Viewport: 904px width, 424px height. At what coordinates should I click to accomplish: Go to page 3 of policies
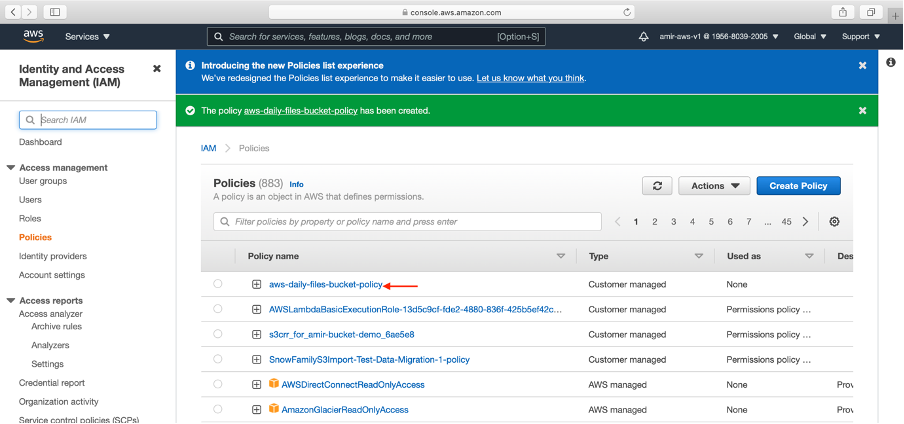coord(673,222)
